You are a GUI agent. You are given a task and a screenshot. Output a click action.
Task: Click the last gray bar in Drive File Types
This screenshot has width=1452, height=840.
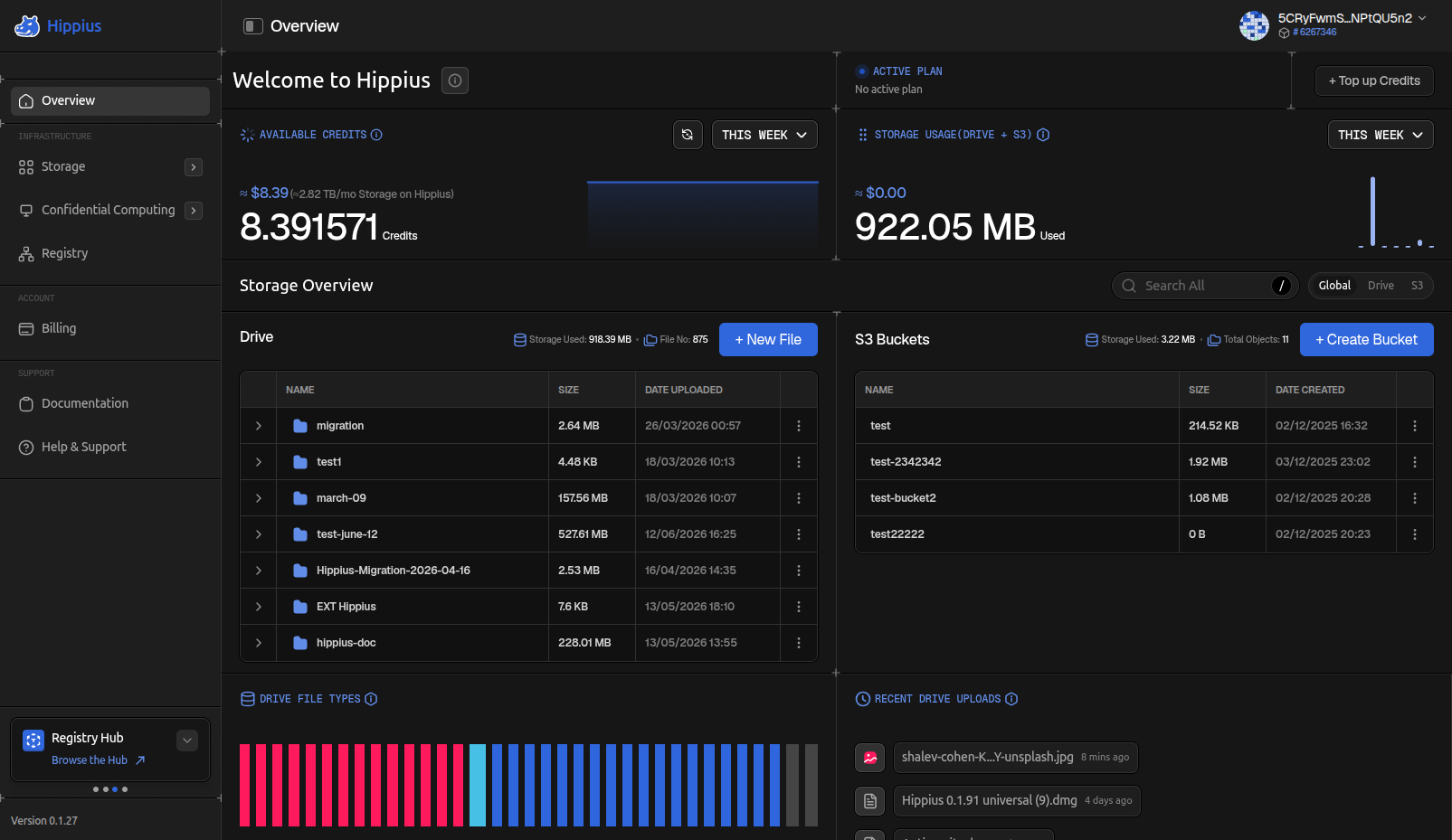click(x=811, y=785)
